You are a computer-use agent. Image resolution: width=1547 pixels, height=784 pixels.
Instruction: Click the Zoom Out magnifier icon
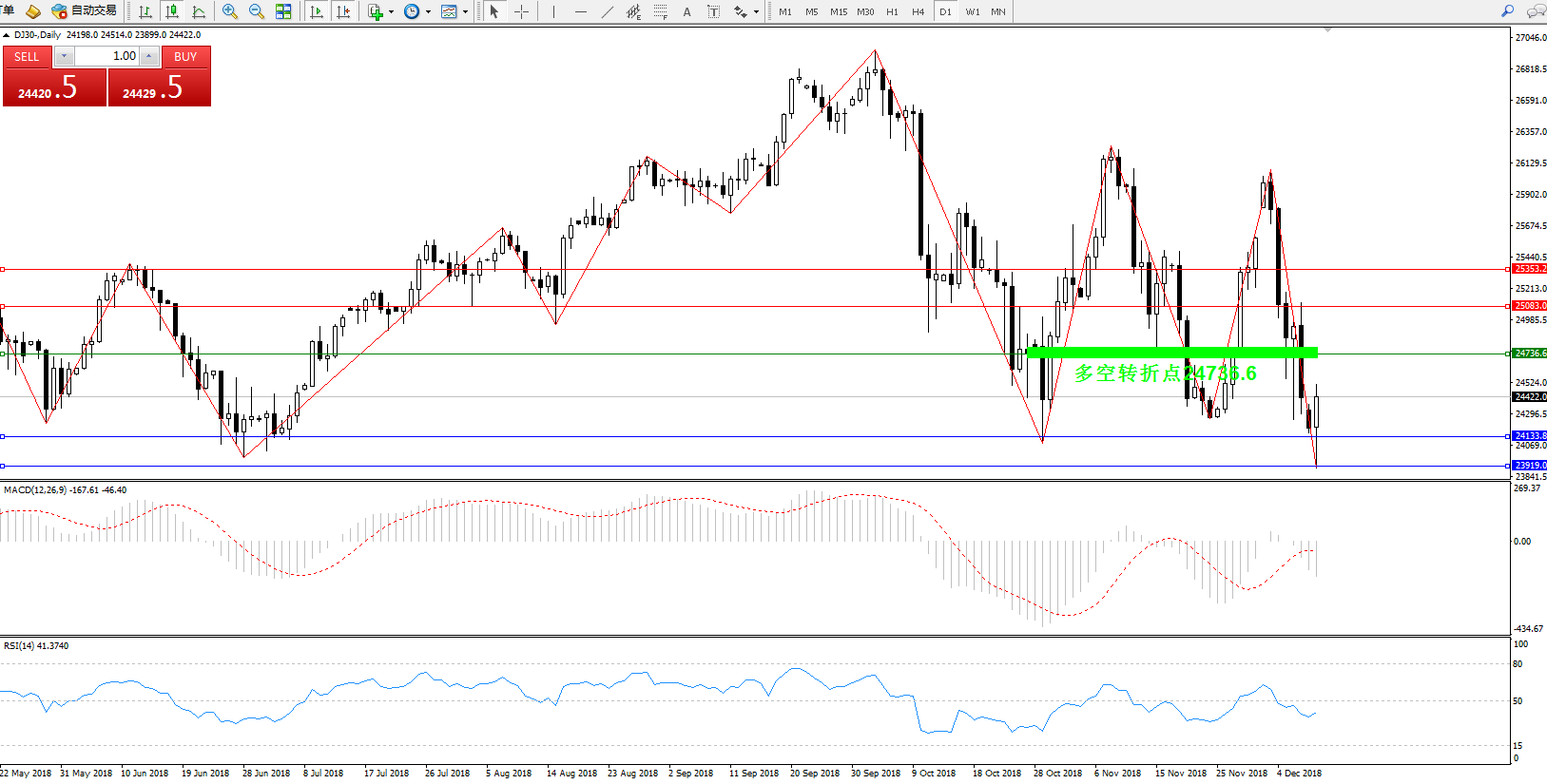coord(257,11)
